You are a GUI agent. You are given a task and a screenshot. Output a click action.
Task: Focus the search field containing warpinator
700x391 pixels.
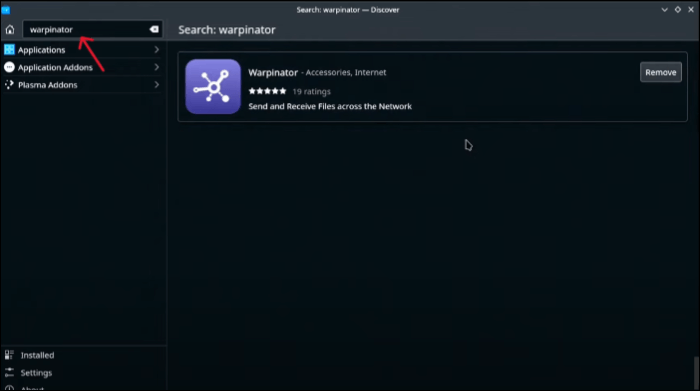coord(92,29)
